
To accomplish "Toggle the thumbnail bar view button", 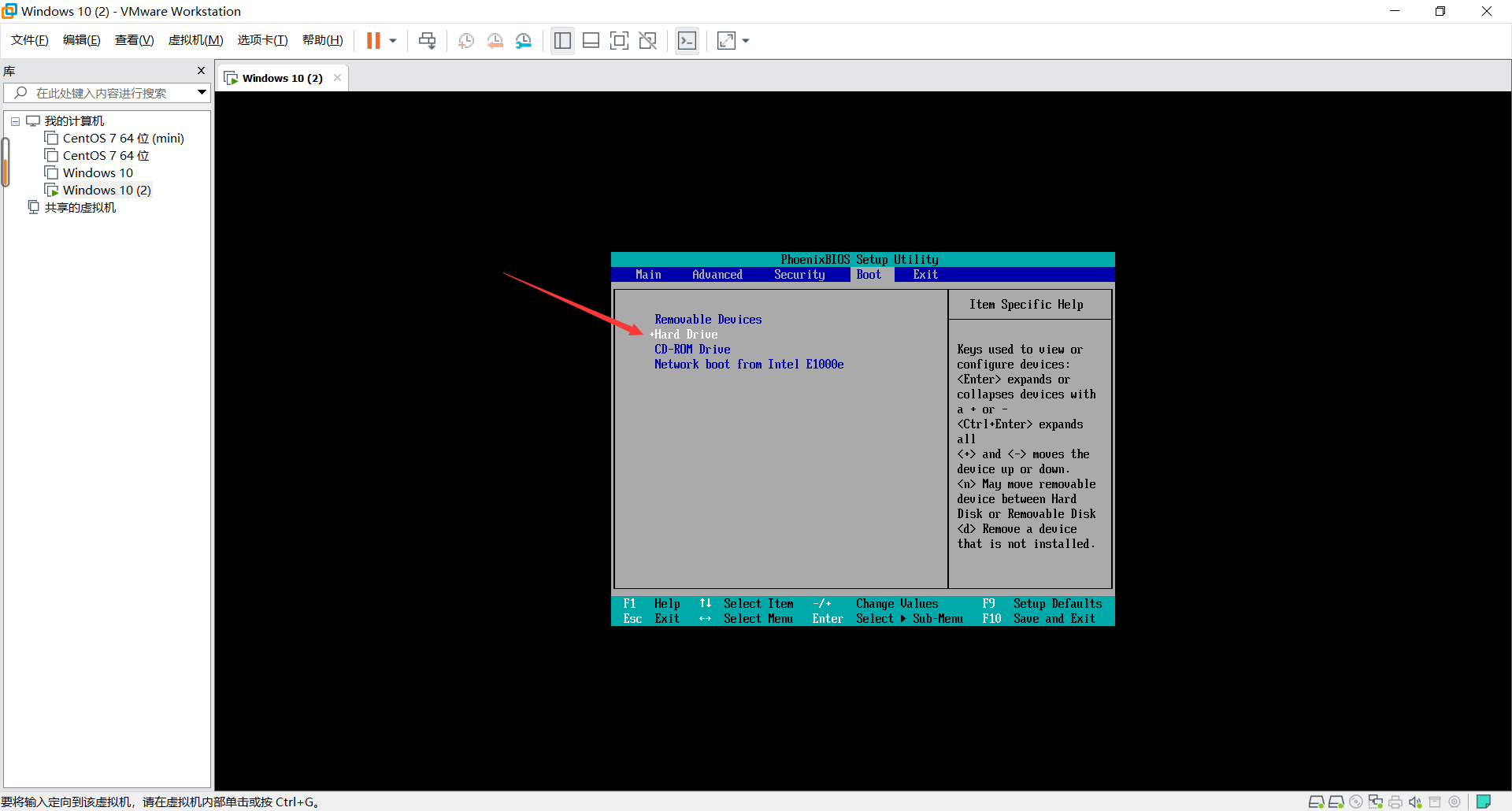I will [591, 41].
